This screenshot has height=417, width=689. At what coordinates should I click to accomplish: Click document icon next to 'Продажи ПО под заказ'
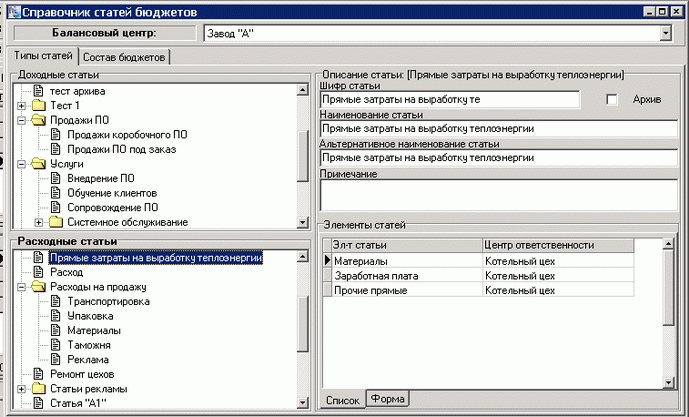click(x=55, y=149)
